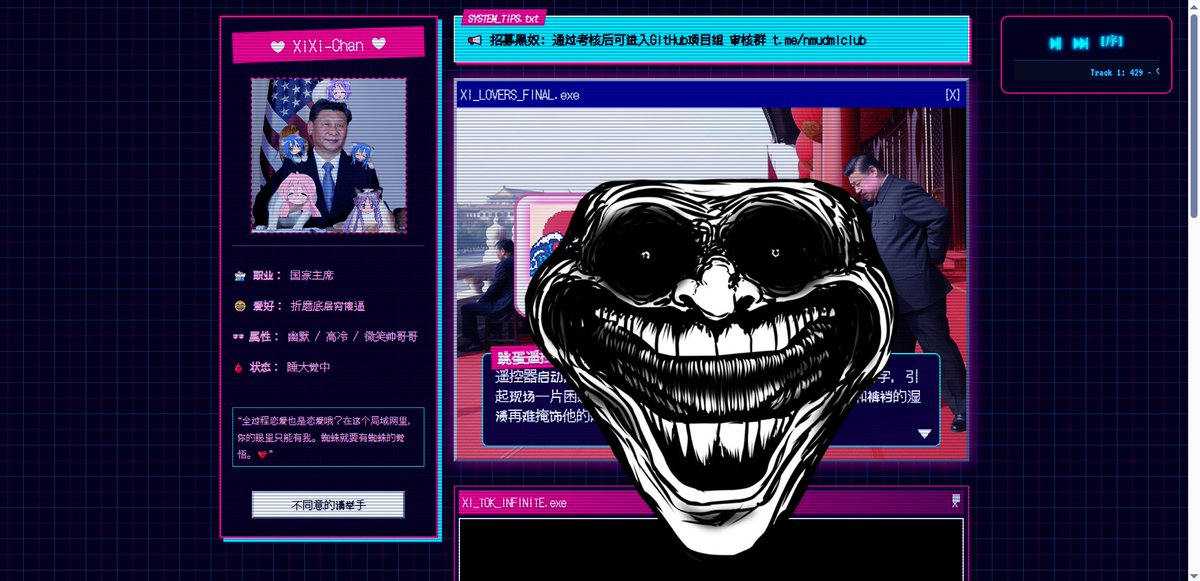Click the XI_LOVERS_FINAL.exe title bar
The height and width of the screenshot is (581, 1200).
click(711, 95)
